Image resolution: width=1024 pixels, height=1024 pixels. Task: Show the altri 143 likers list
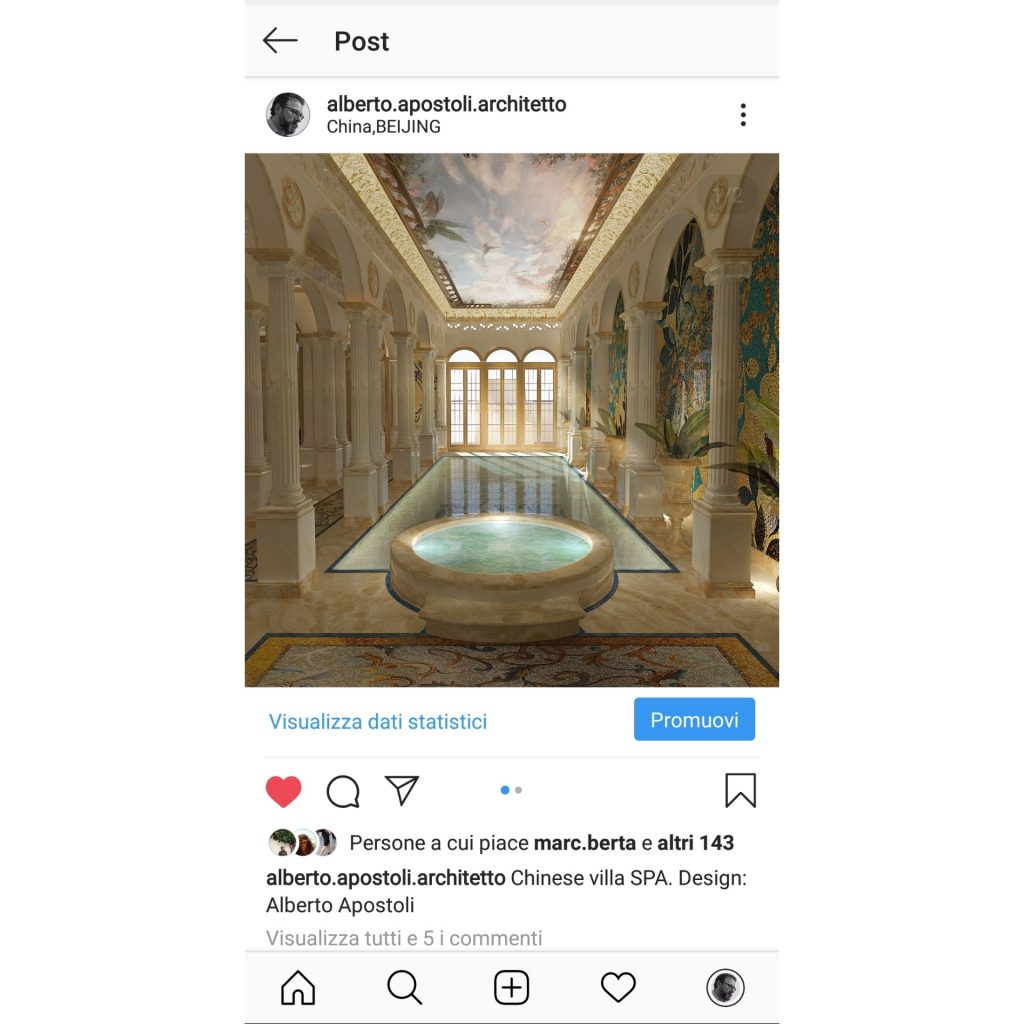pos(696,842)
